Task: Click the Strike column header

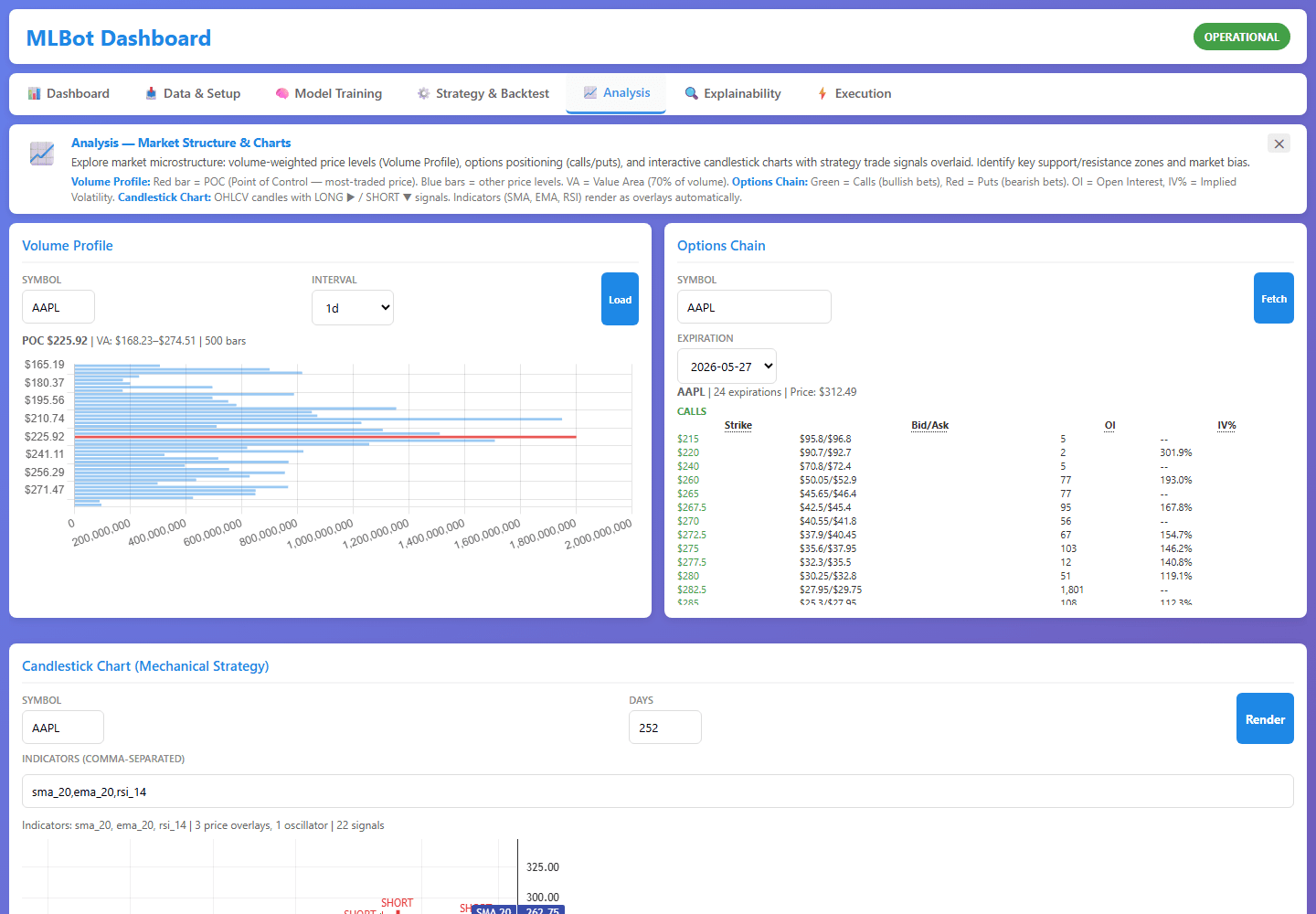Action: point(738,425)
